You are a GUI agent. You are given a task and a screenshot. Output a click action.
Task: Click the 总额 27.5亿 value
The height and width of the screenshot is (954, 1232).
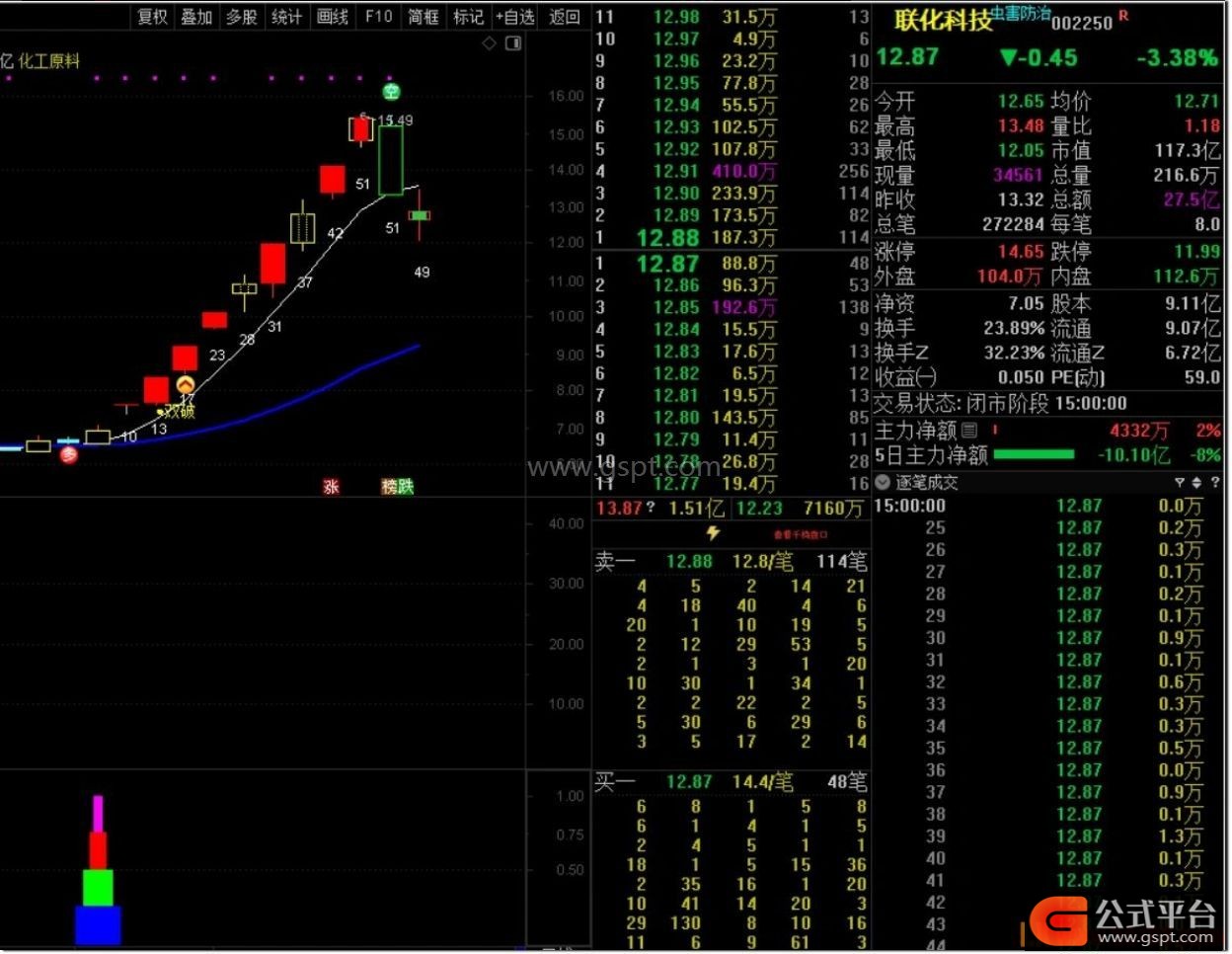(1192, 199)
